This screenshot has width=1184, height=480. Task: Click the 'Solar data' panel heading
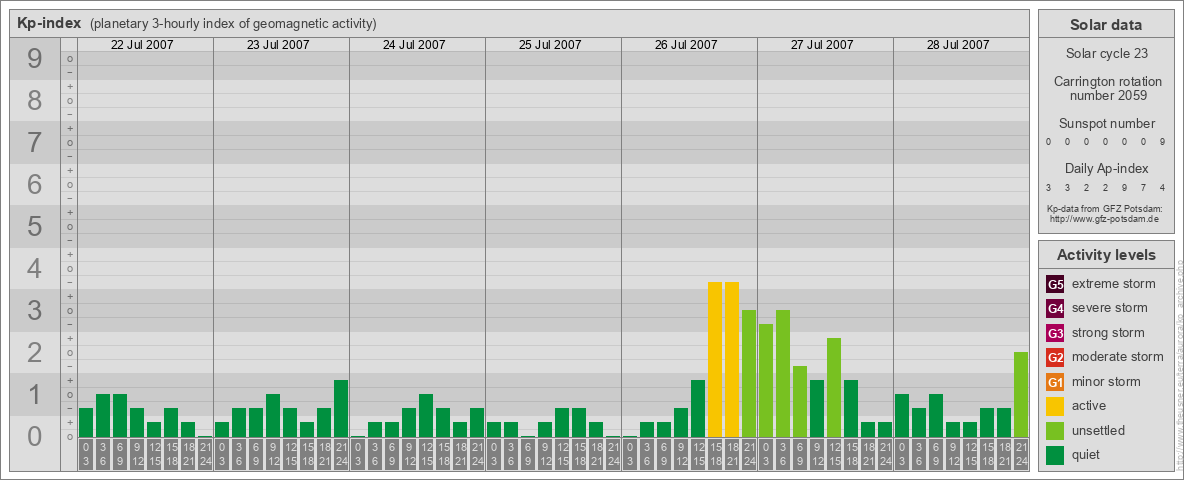pyautogui.click(x=1105, y=25)
